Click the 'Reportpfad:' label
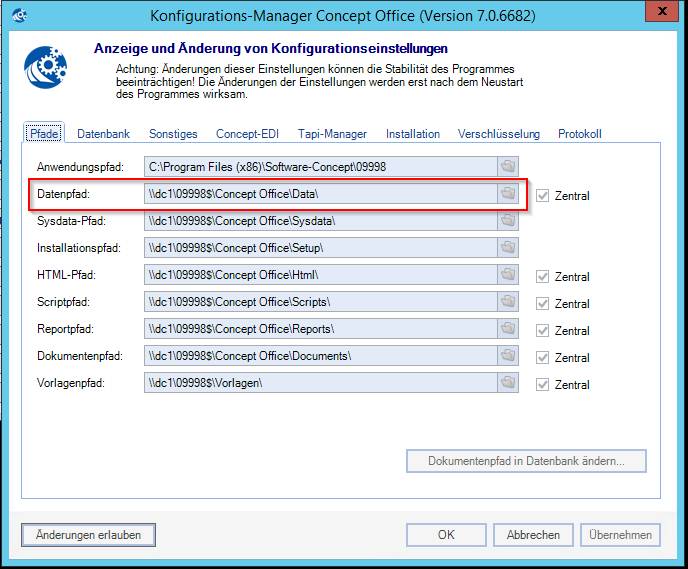Screen dimensions: 688x569 tap(65, 329)
